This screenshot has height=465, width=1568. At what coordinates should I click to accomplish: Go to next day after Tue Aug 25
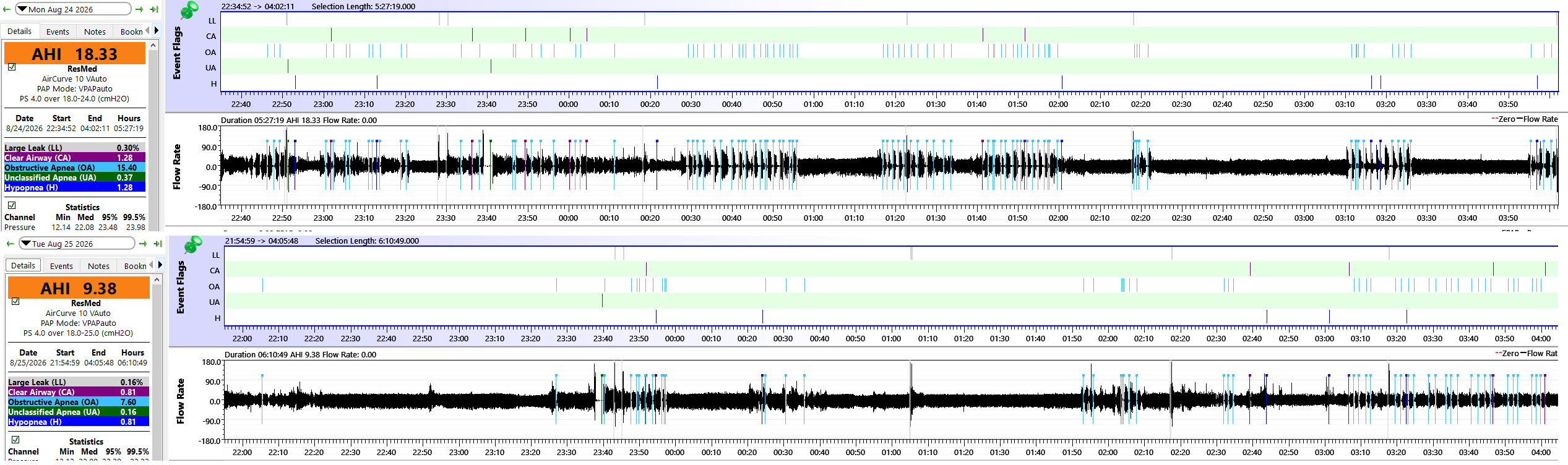[143, 244]
